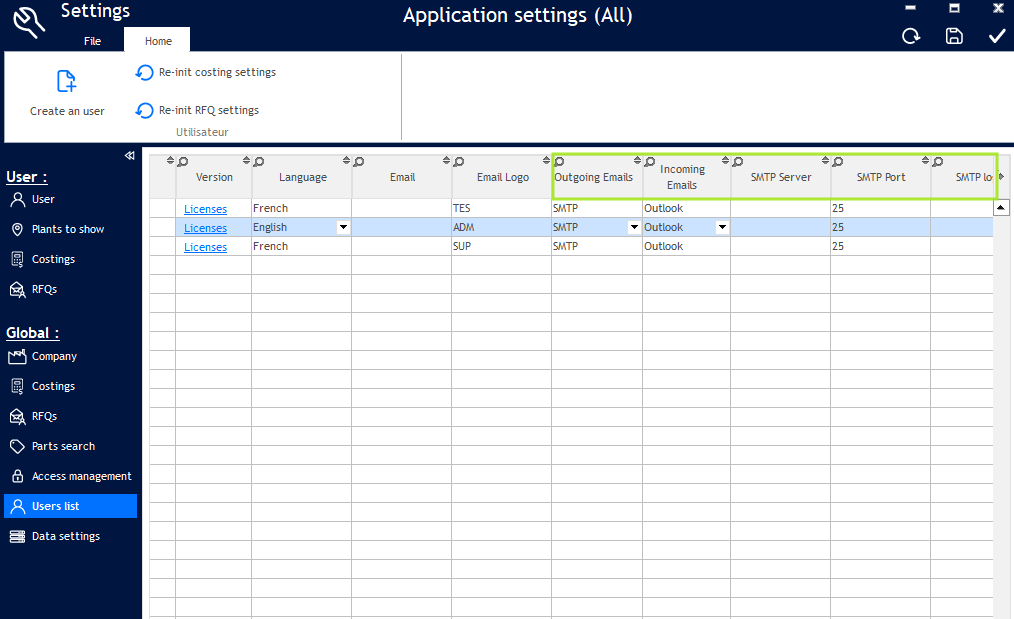Click Re-init costing settings icon
Screen dimensions: 1014x619
(x=145, y=73)
